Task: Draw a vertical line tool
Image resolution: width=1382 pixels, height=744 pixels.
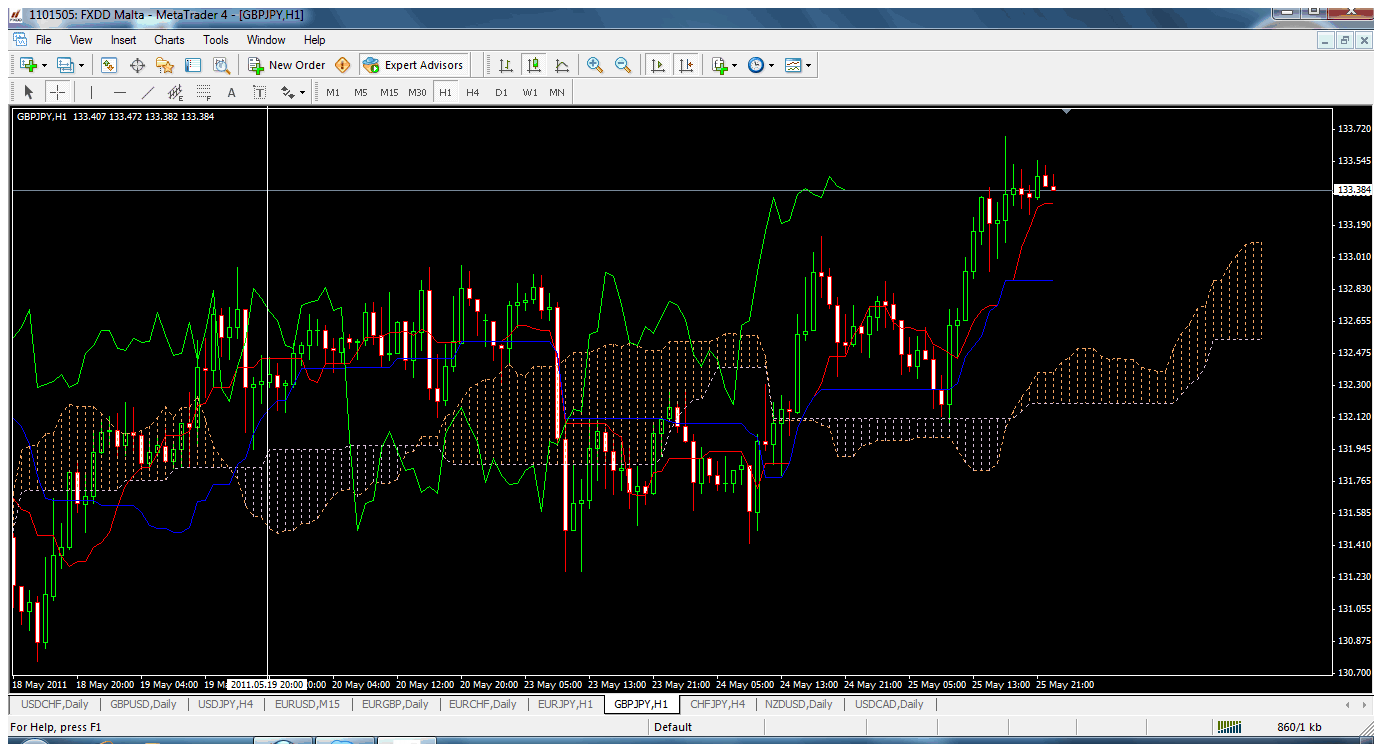Action: coord(91,92)
